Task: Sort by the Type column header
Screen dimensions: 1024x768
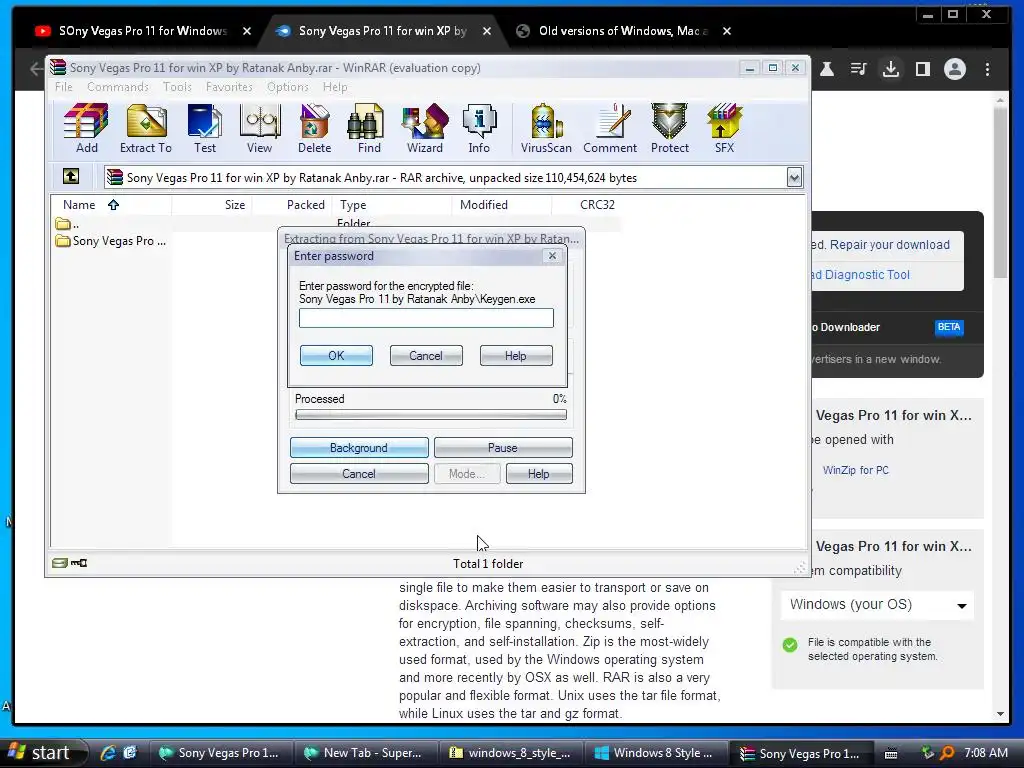Action: click(391, 204)
